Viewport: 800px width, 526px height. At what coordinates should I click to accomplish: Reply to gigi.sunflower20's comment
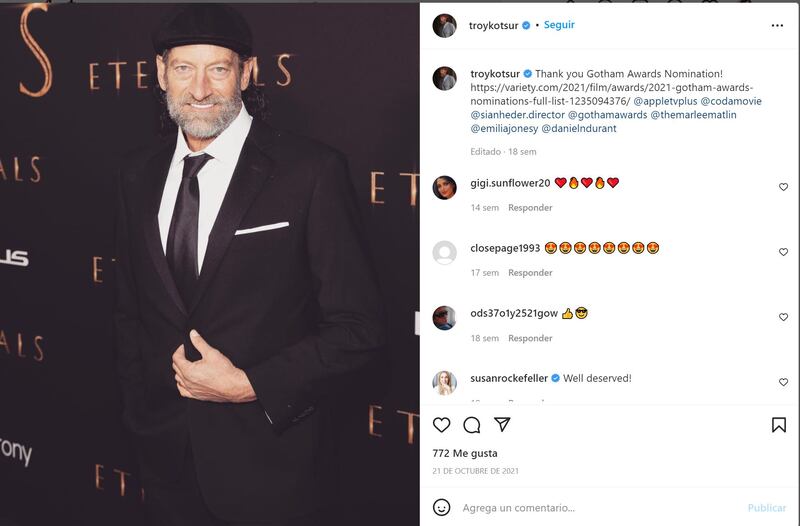tap(530, 208)
